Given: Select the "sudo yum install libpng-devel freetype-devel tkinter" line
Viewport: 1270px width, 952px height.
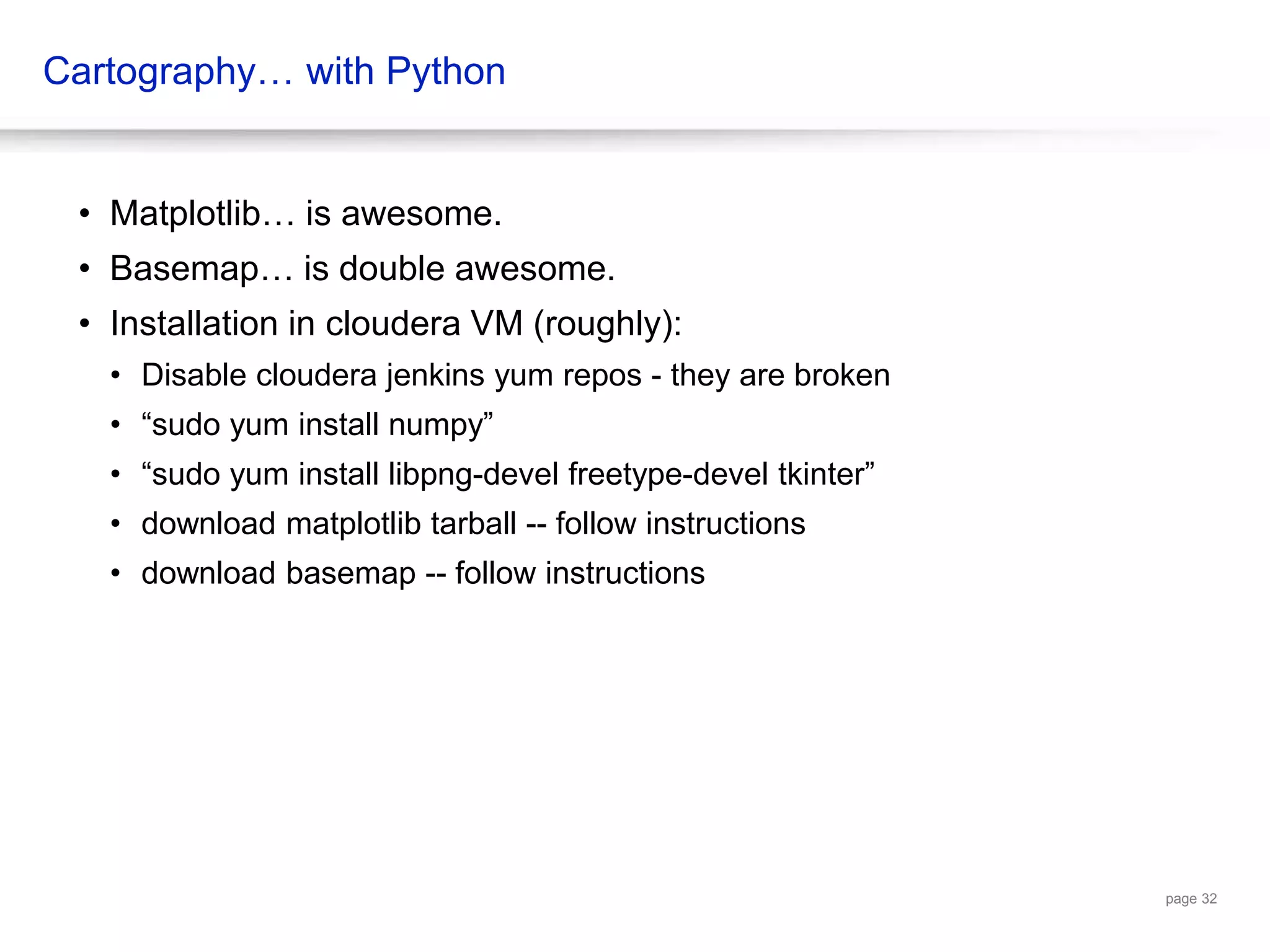Looking at the screenshot, I should click(x=508, y=475).
